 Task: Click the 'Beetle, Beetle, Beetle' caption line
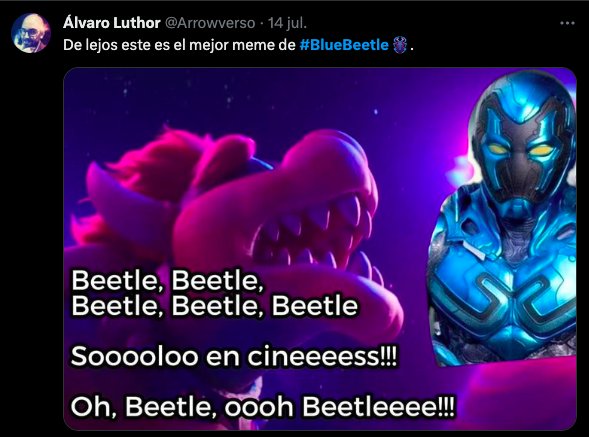(x=214, y=305)
